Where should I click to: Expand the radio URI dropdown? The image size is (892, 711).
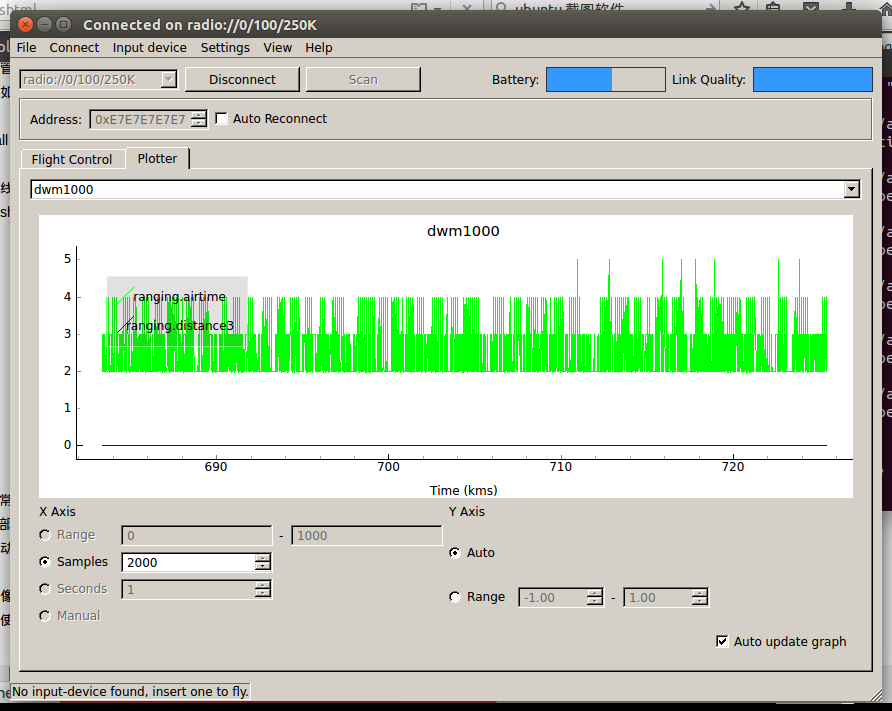[x=168, y=79]
